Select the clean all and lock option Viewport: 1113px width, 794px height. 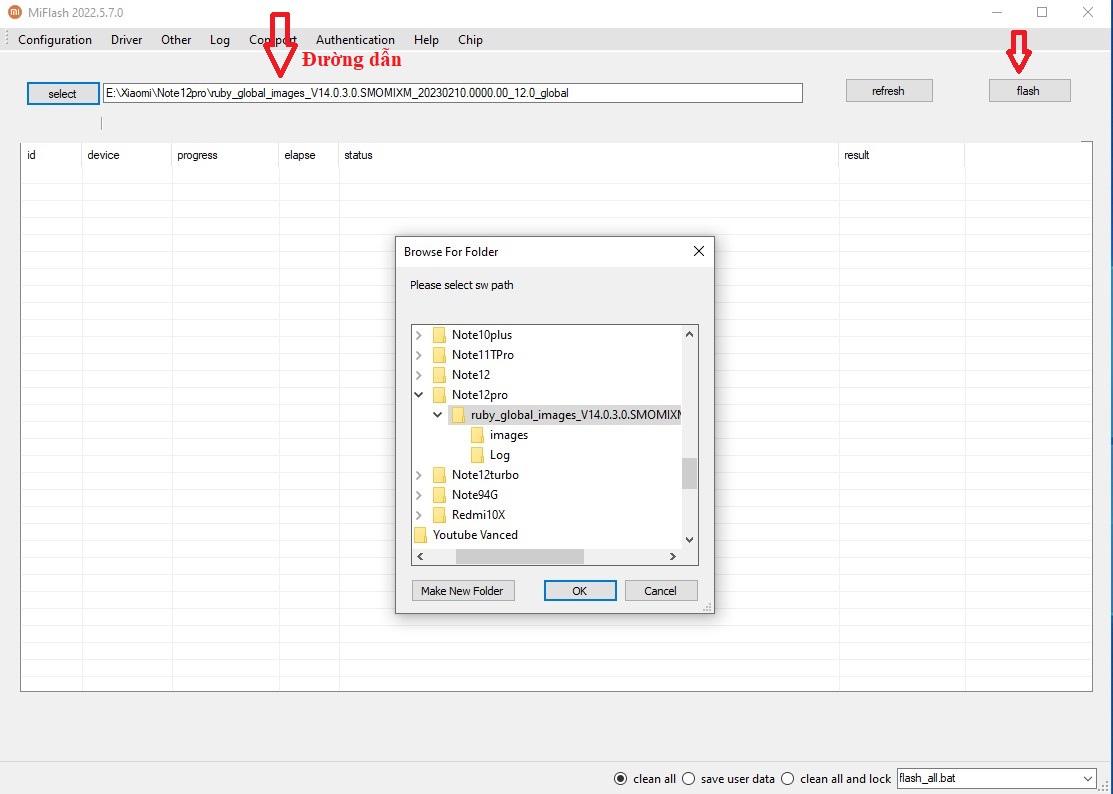787,778
